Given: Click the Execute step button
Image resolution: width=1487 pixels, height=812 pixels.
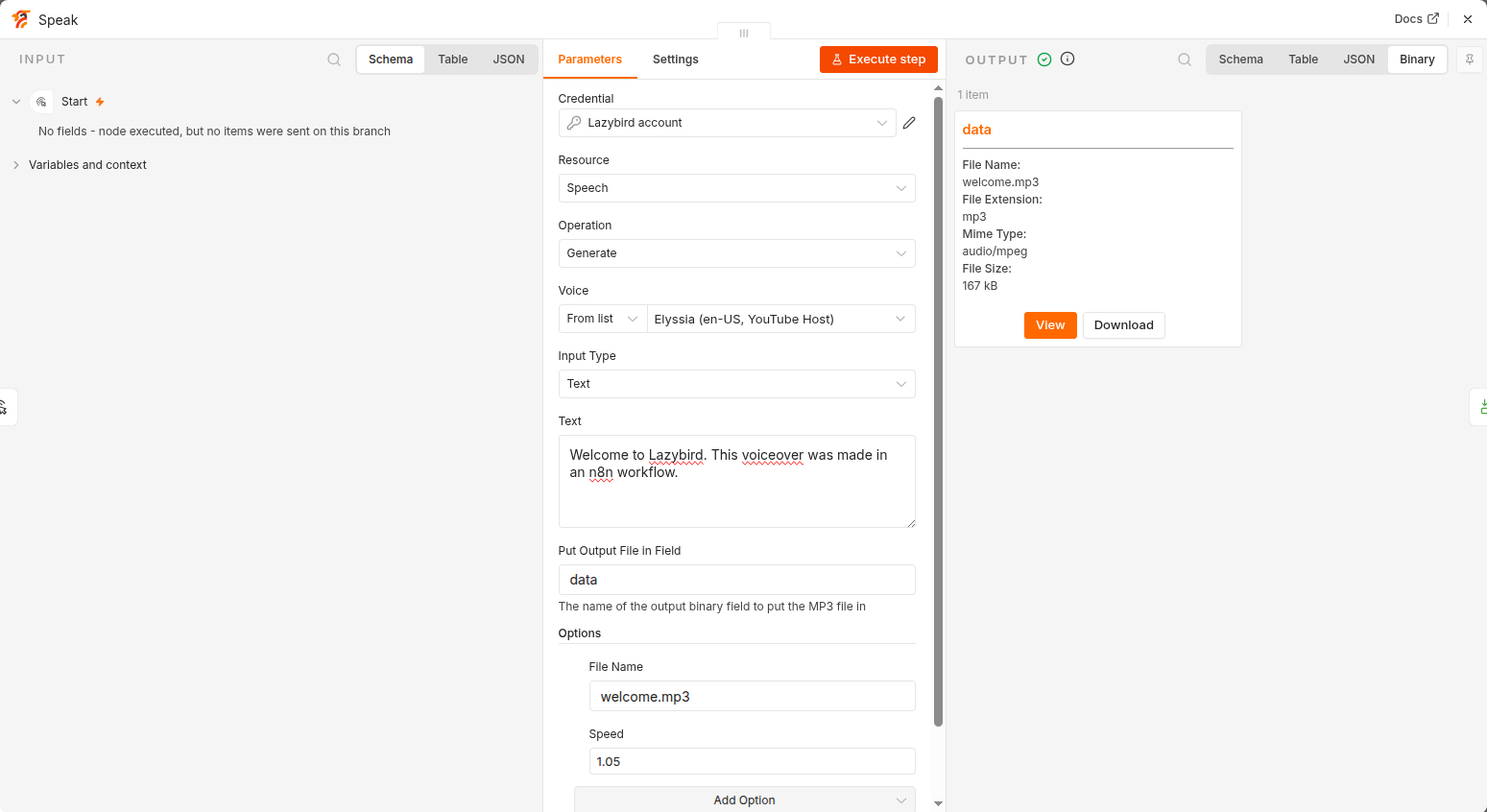Looking at the screenshot, I should click(878, 60).
